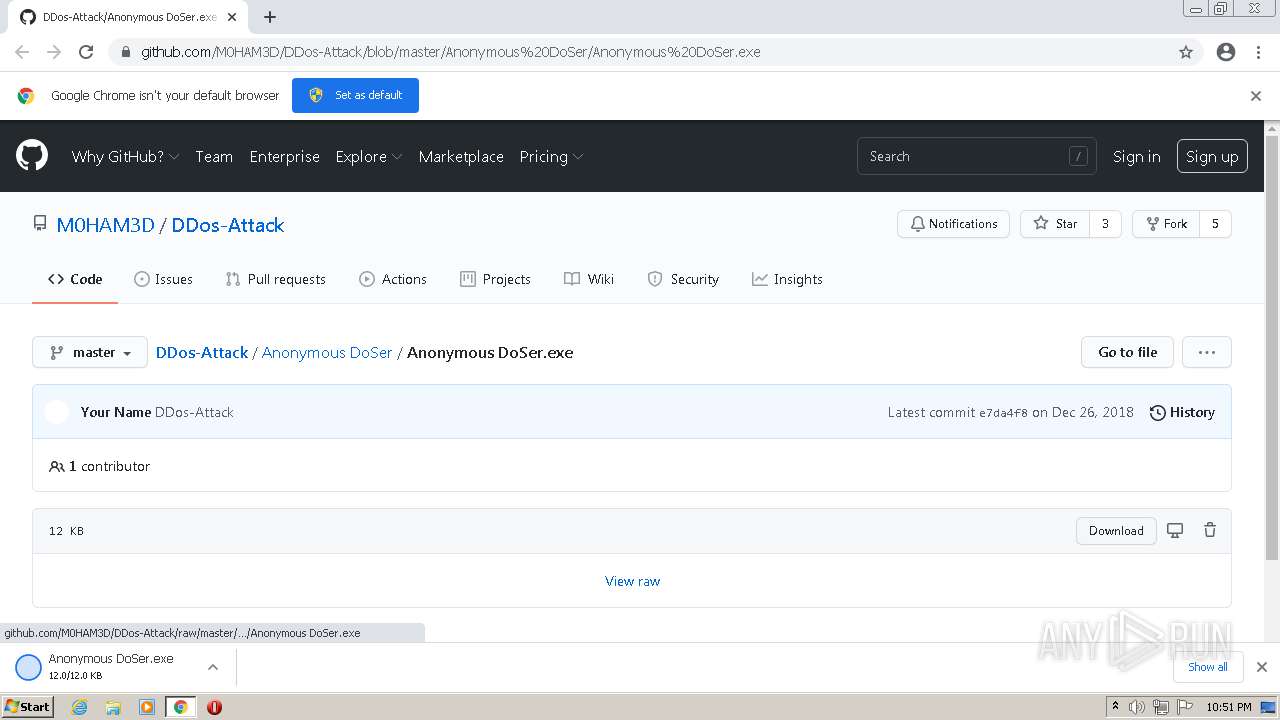
Task: Open DDos-Attack repository title link
Action: point(228,225)
